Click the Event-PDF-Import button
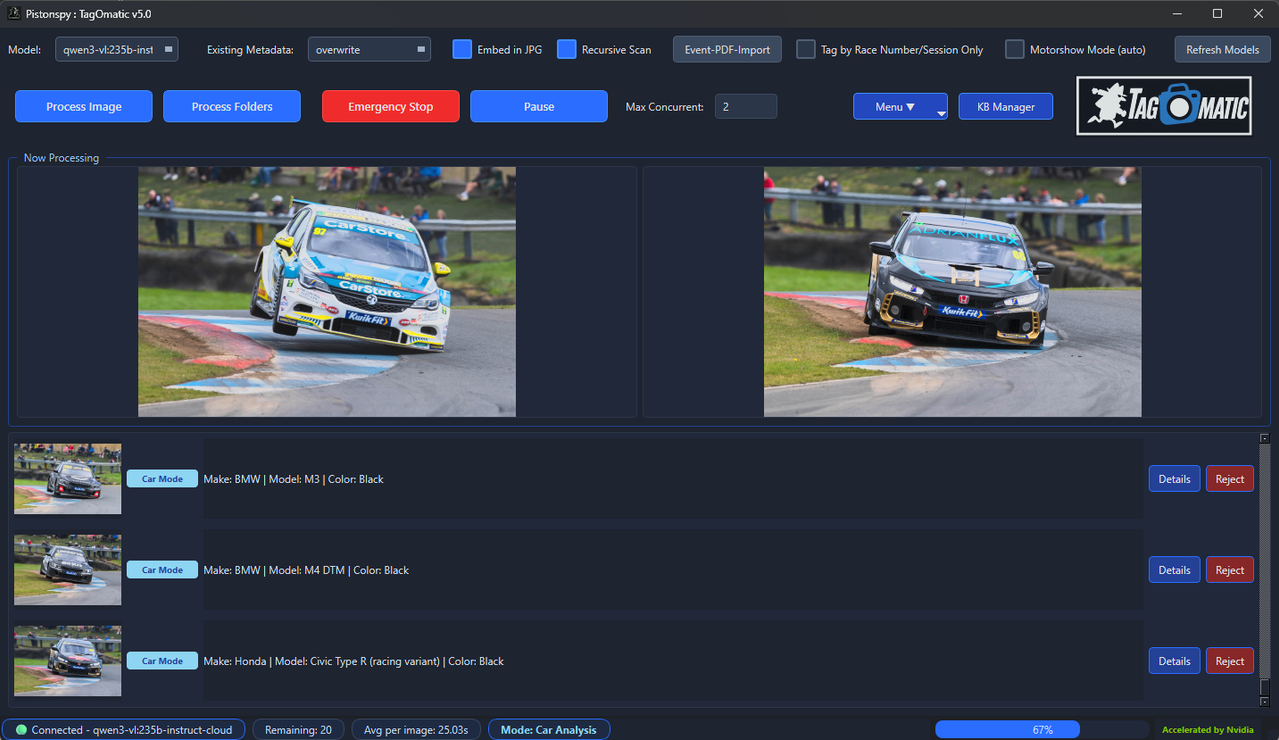 [x=727, y=49]
